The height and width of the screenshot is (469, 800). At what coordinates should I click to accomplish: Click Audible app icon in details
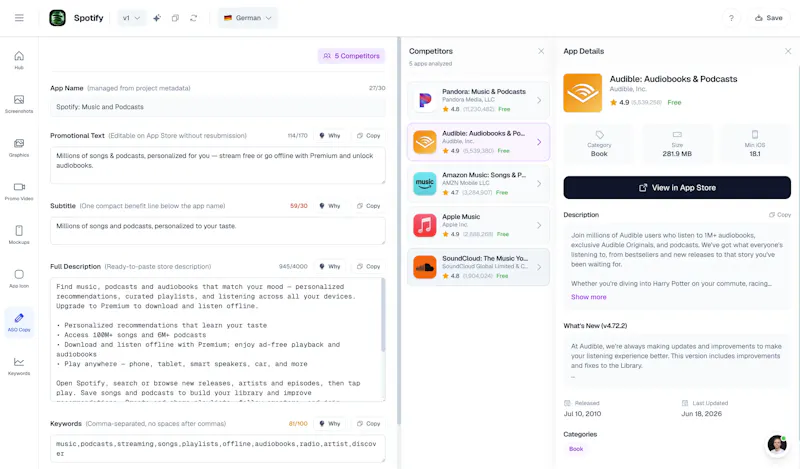click(583, 93)
